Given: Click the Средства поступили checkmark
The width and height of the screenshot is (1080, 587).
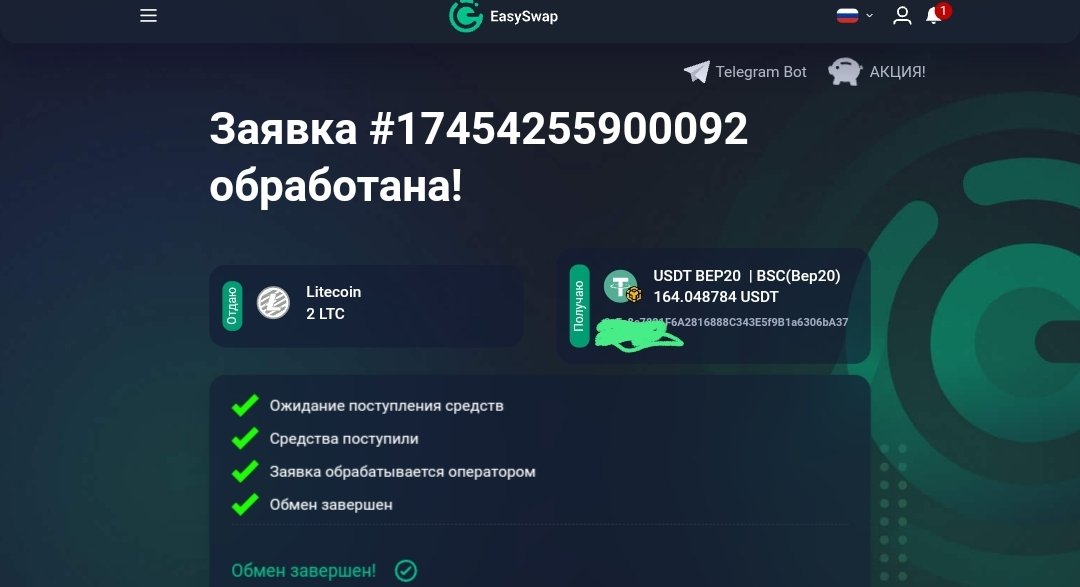Looking at the screenshot, I should click(x=245, y=438).
